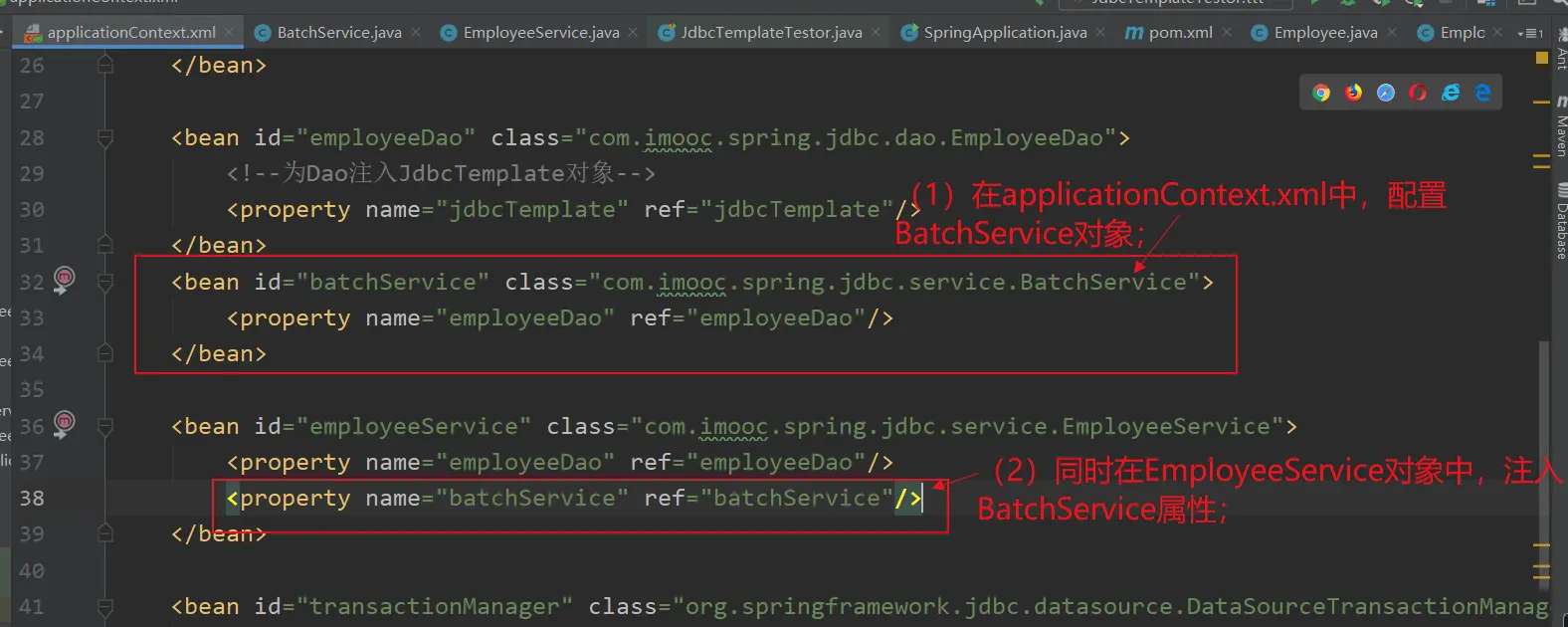
Task: Close the BatchService.java tab
Action: pos(416,33)
